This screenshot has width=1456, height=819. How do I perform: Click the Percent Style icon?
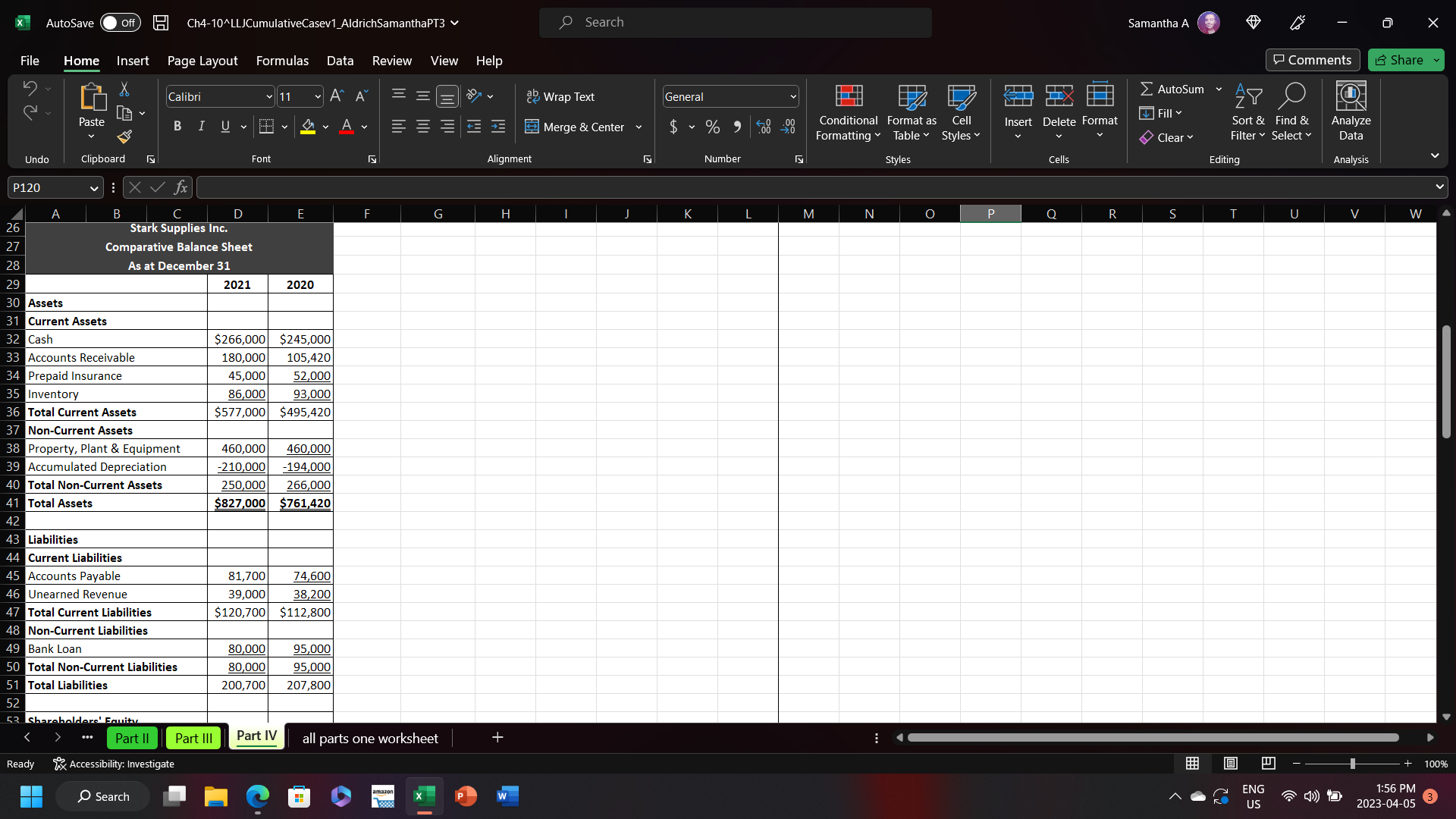[x=712, y=127]
